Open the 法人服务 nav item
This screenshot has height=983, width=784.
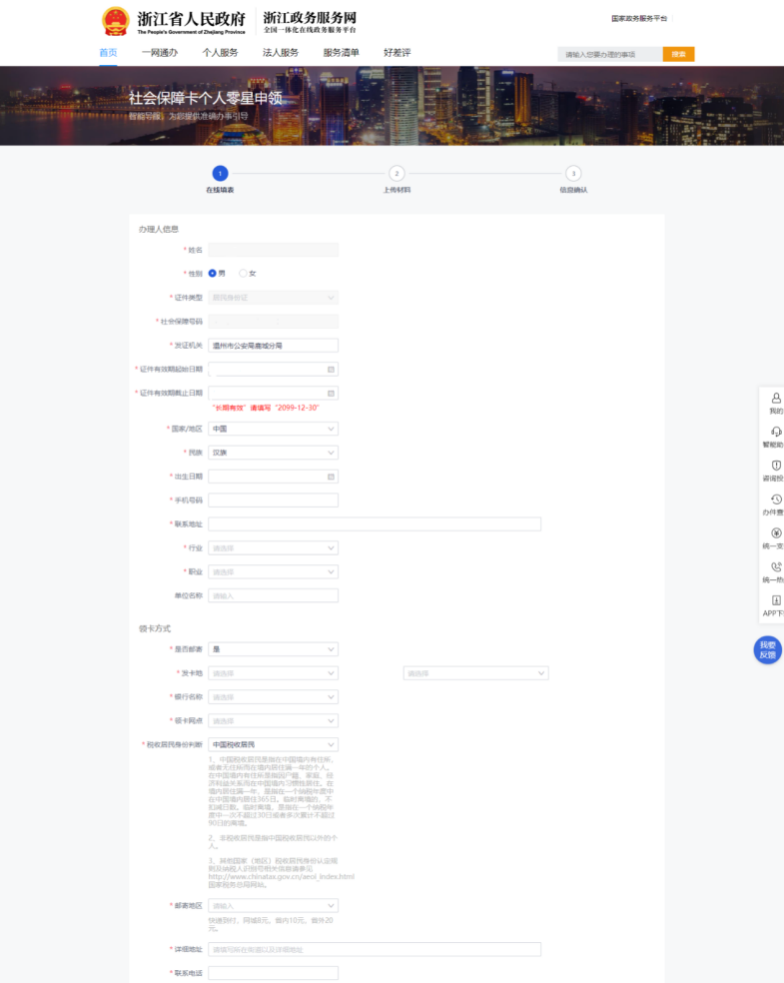(x=280, y=53)
